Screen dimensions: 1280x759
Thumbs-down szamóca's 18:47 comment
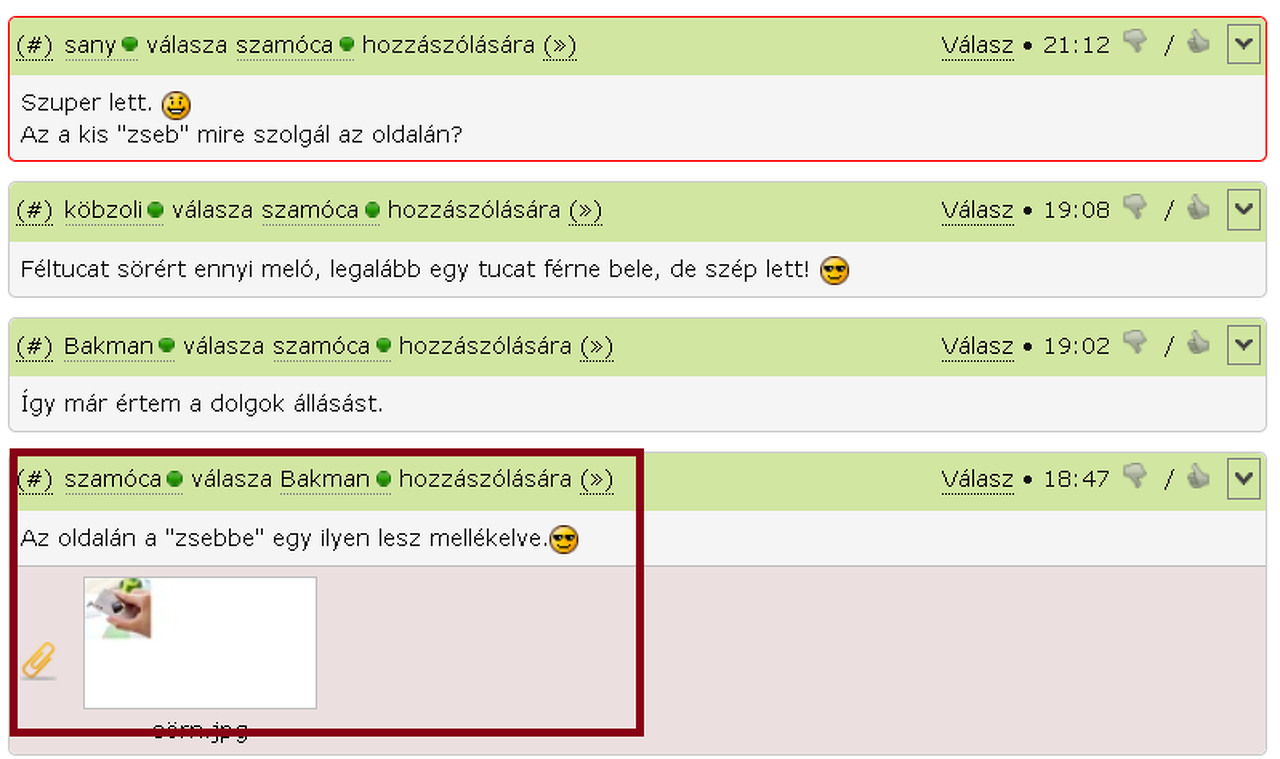(x=1135, y=476)
